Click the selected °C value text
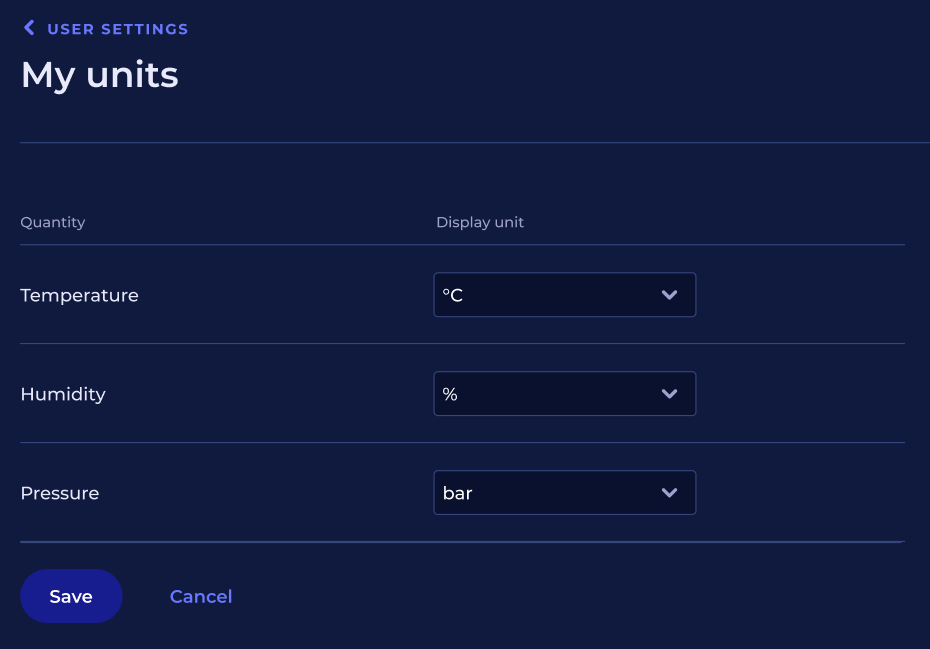The width and height of the screenshot is (930, 649). 453,296
